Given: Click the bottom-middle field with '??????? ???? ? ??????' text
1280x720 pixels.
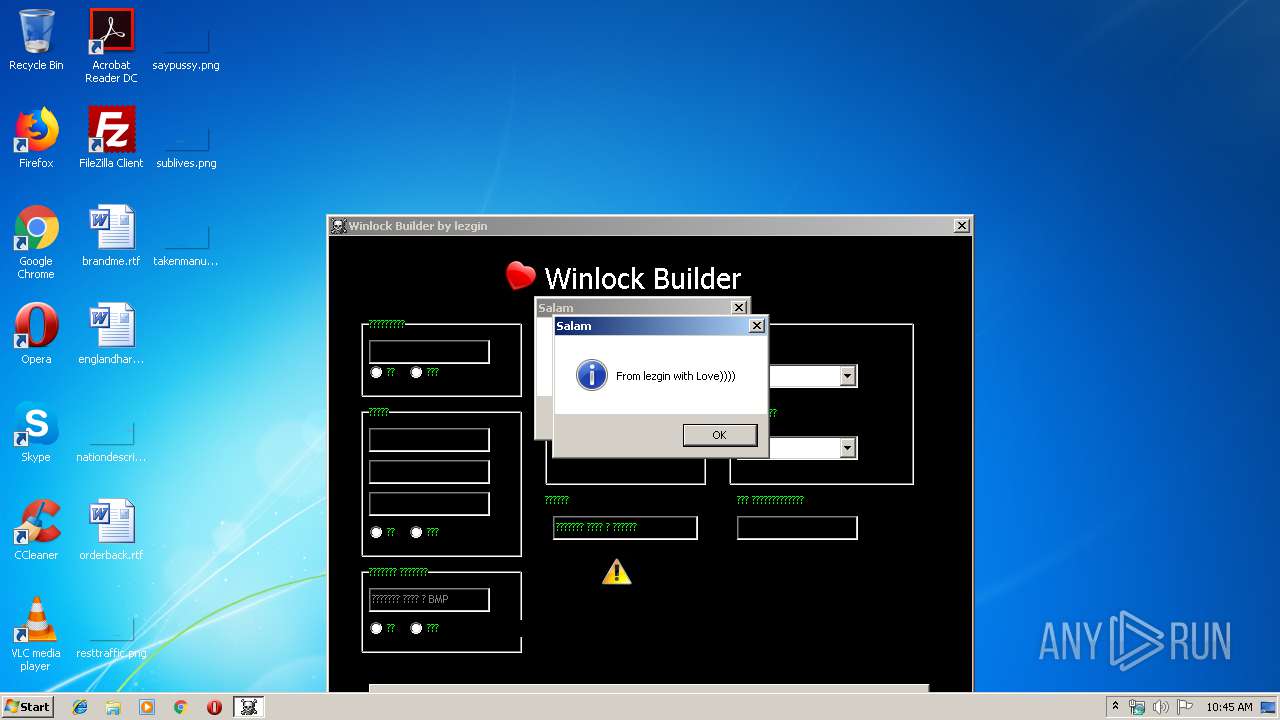Looking at the screenshot, I should point(625,528).
